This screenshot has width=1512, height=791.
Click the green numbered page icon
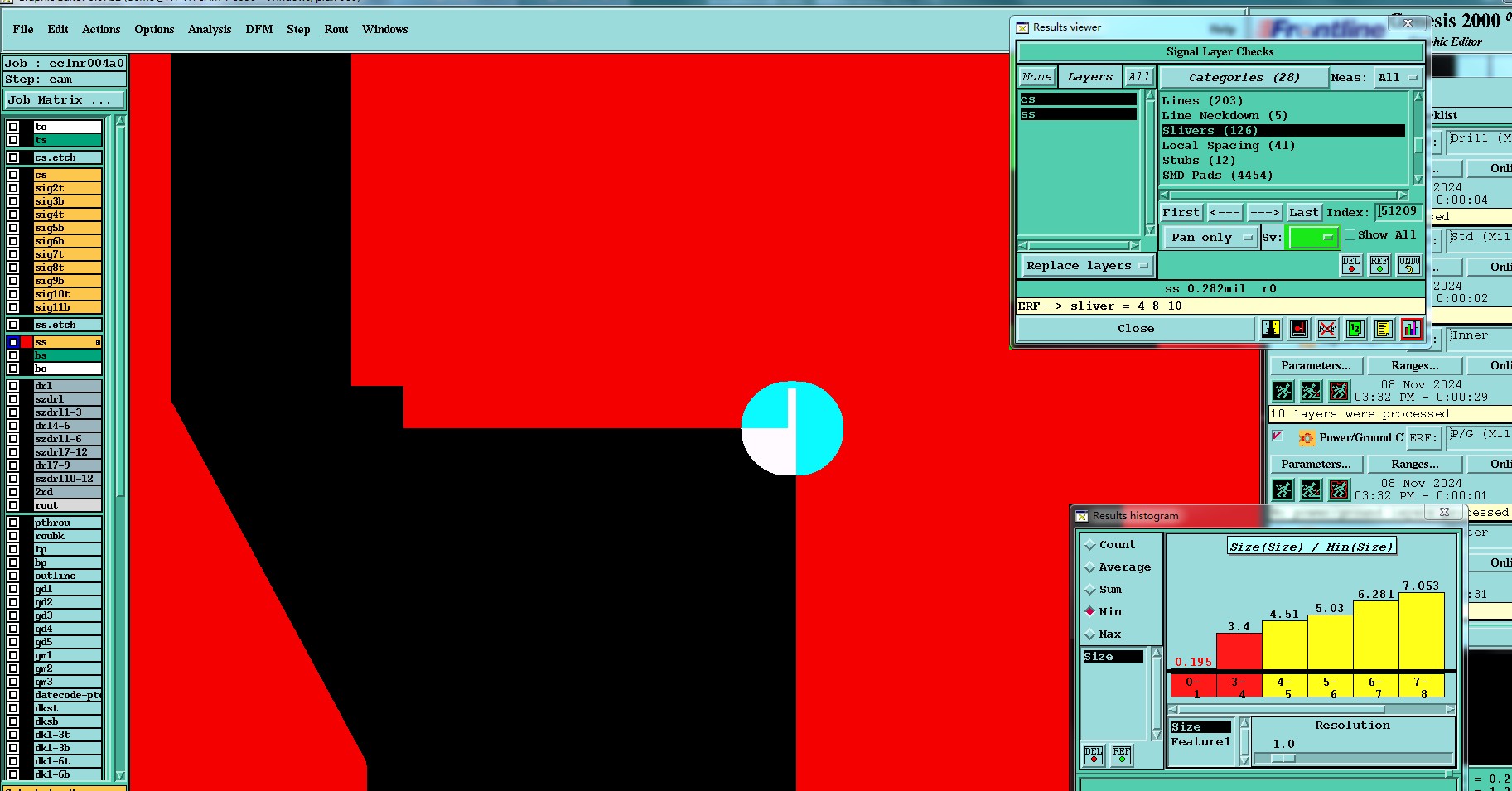[1355, 329]
